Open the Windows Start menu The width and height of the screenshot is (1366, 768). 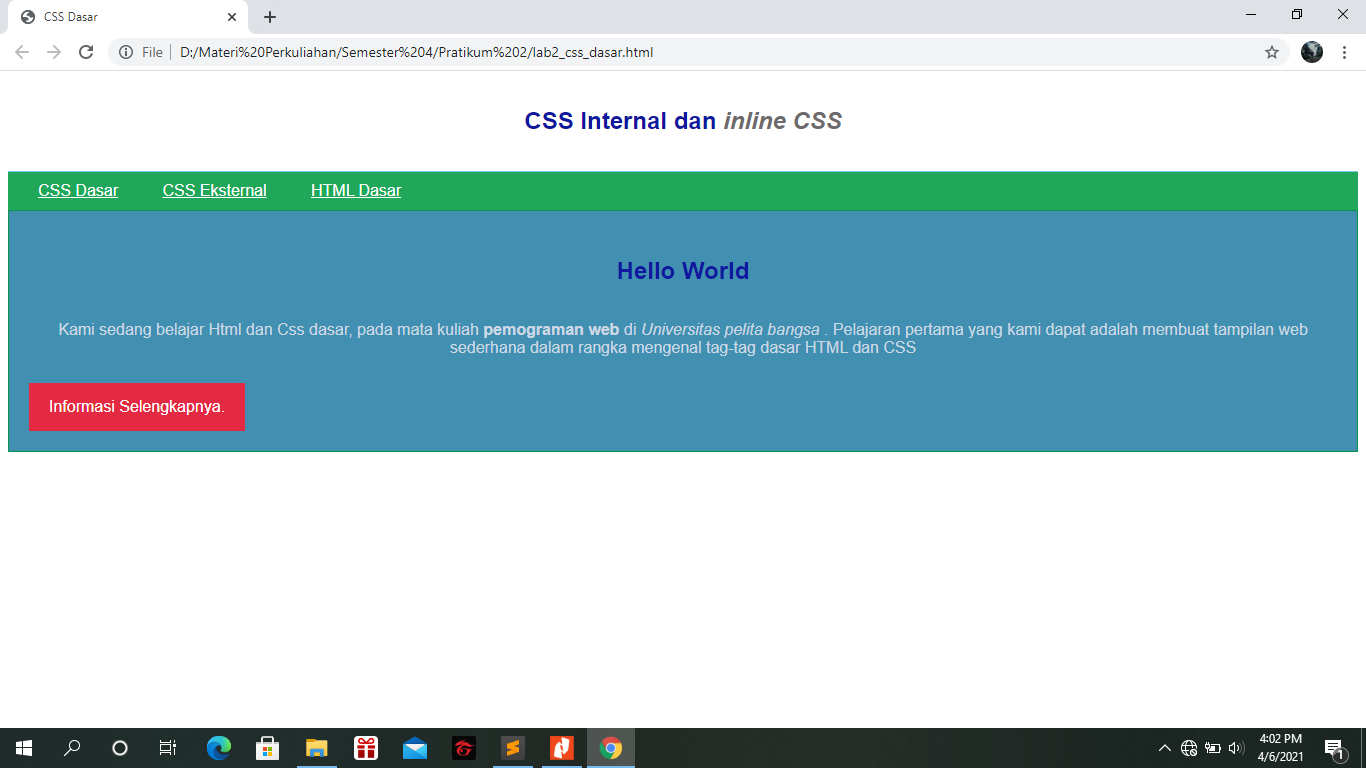click(24, 748)
